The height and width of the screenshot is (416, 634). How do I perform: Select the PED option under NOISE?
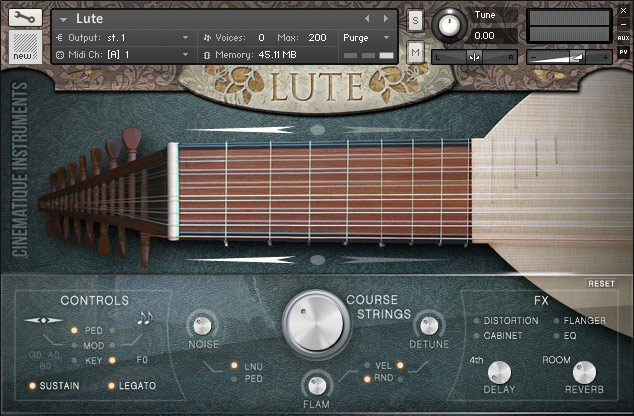tap(234, 379)
